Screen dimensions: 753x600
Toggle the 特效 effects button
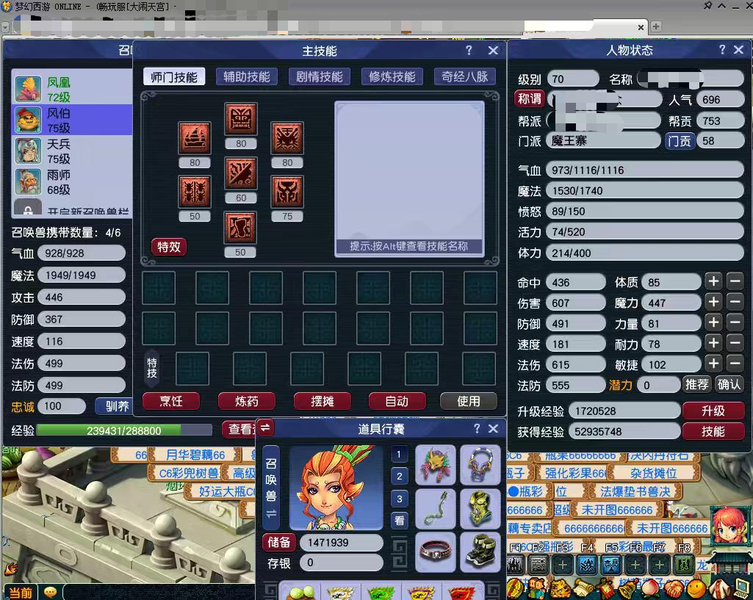click(168, 247)
